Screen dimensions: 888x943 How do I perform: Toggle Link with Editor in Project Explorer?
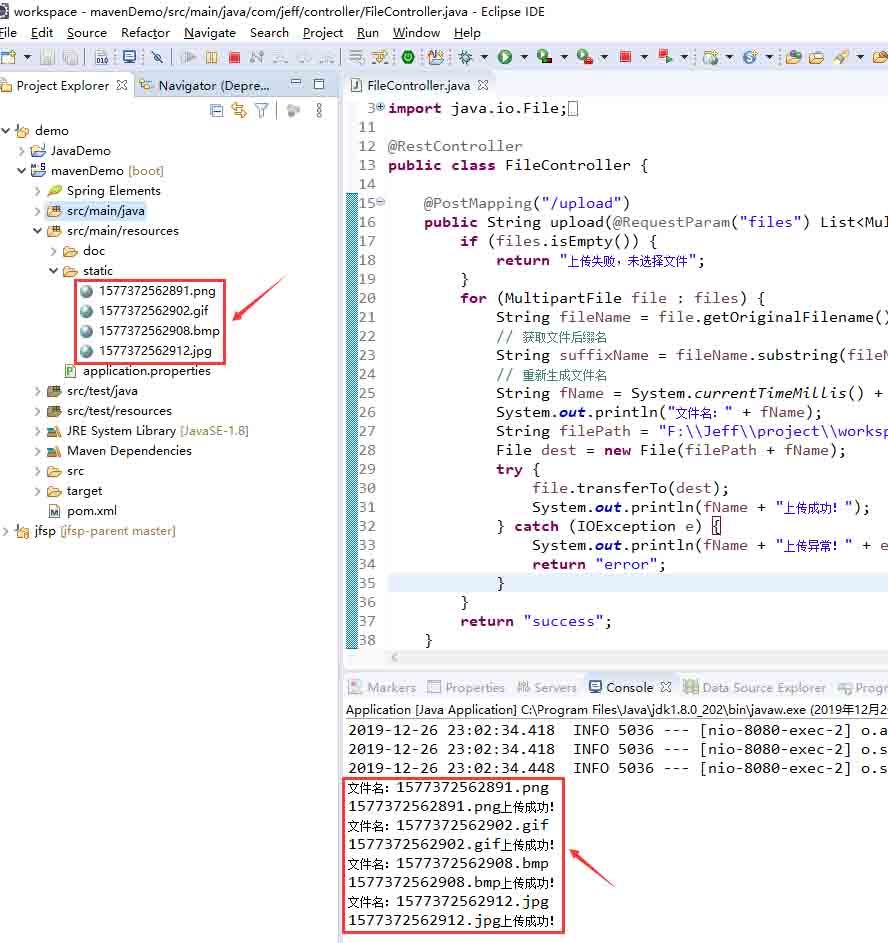[x=238, y=111]
